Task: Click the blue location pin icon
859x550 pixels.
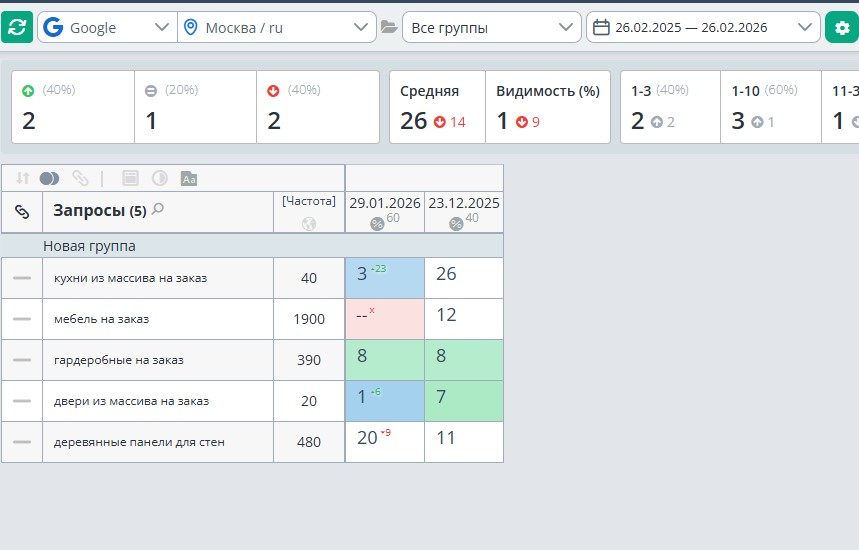Action: pyautogui.click(x=190, y=27)
